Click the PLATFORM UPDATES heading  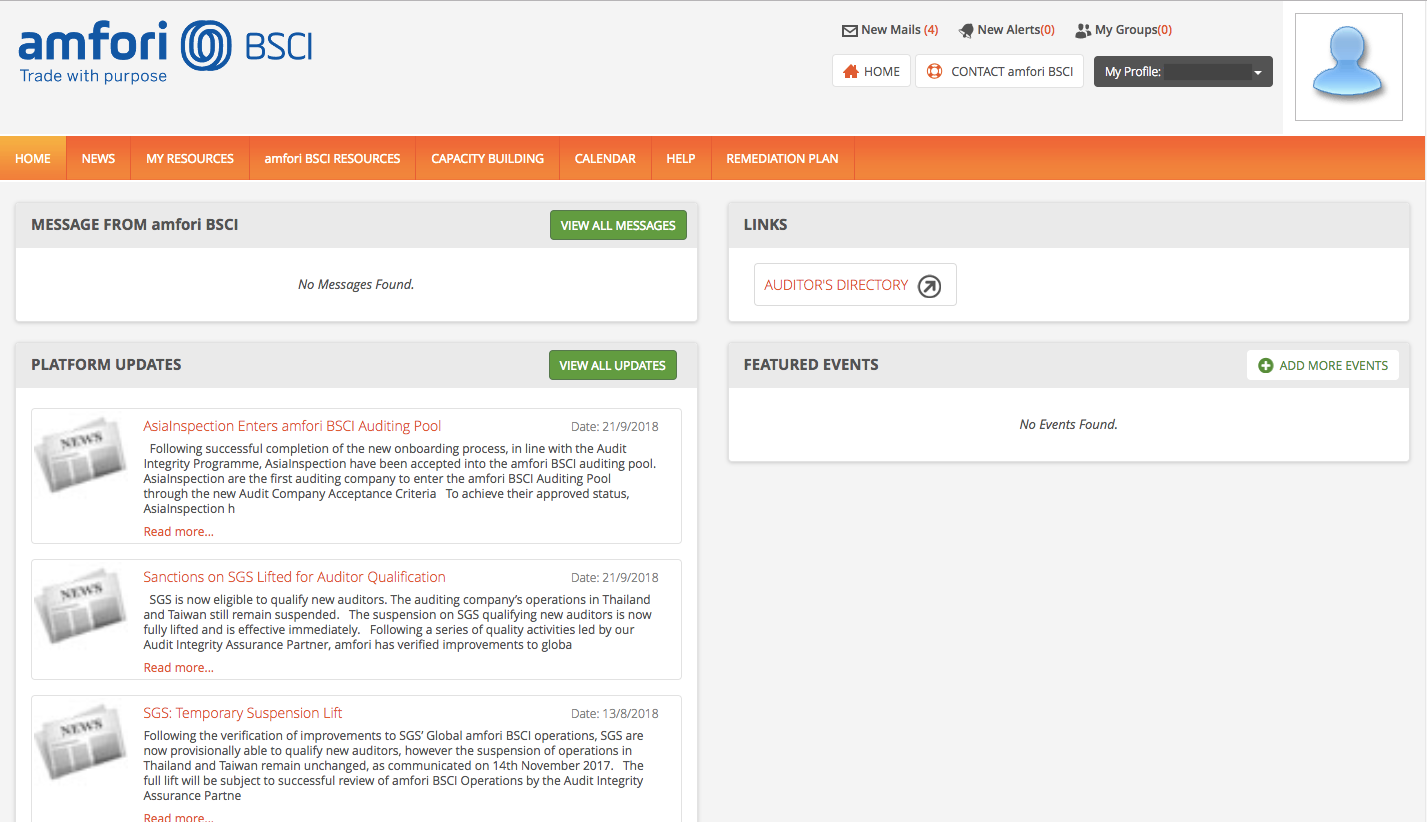(x=106, y=365)
